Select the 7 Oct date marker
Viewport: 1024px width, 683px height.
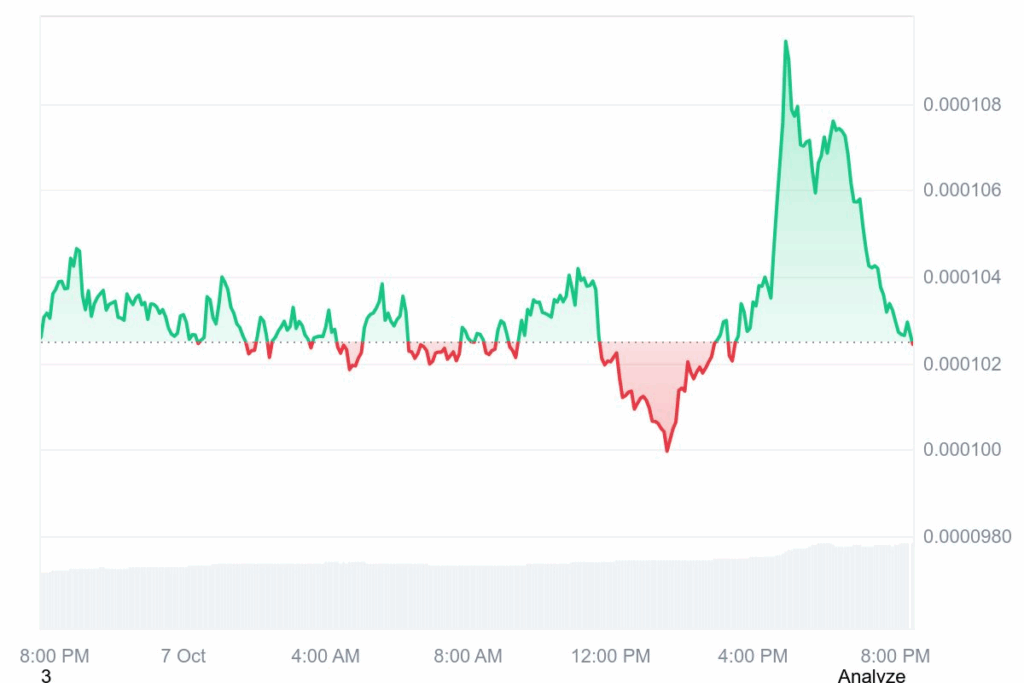[x=183, y=656]
